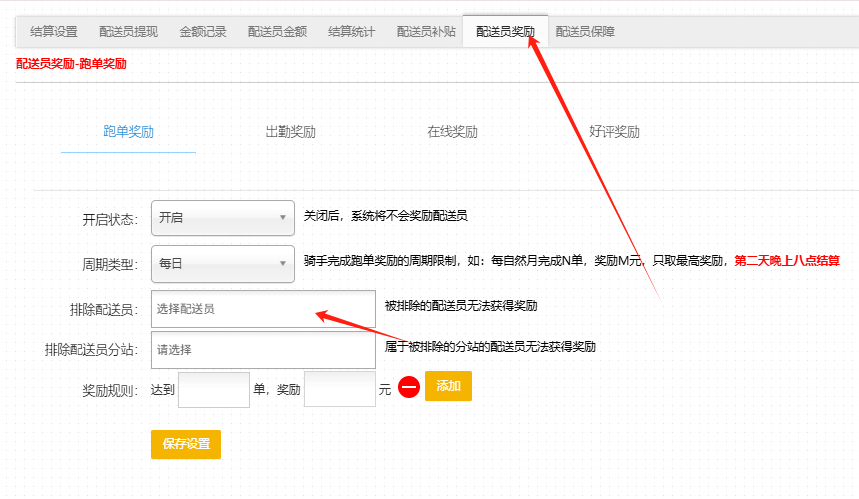859x499 pixels.
Task: Open the 配送员补贴 tab
Action: 426,32
